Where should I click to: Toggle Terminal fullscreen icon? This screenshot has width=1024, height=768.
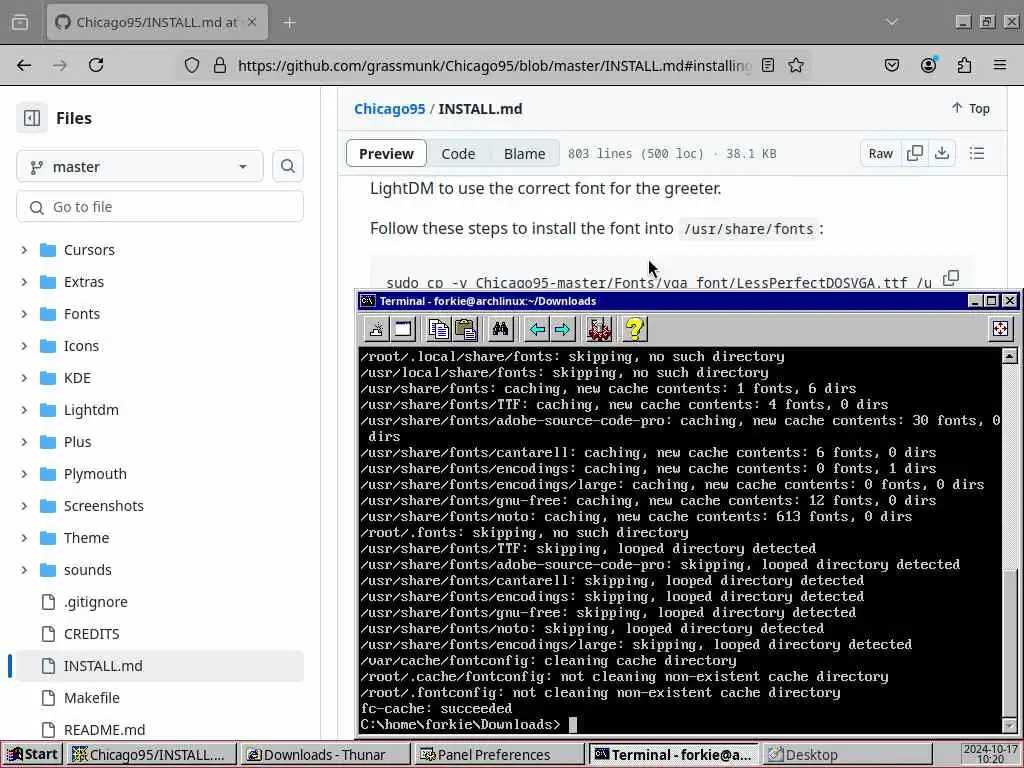[1000, 328]
